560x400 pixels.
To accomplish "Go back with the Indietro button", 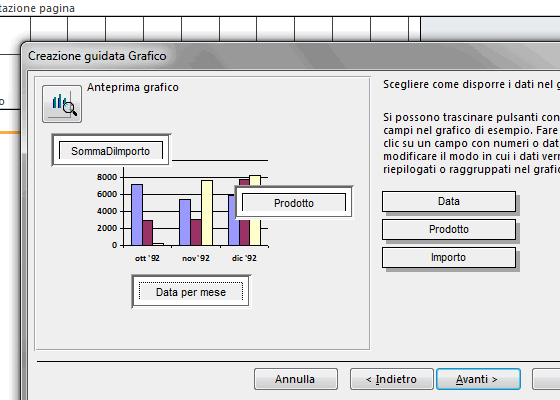I will pos(392,379).
